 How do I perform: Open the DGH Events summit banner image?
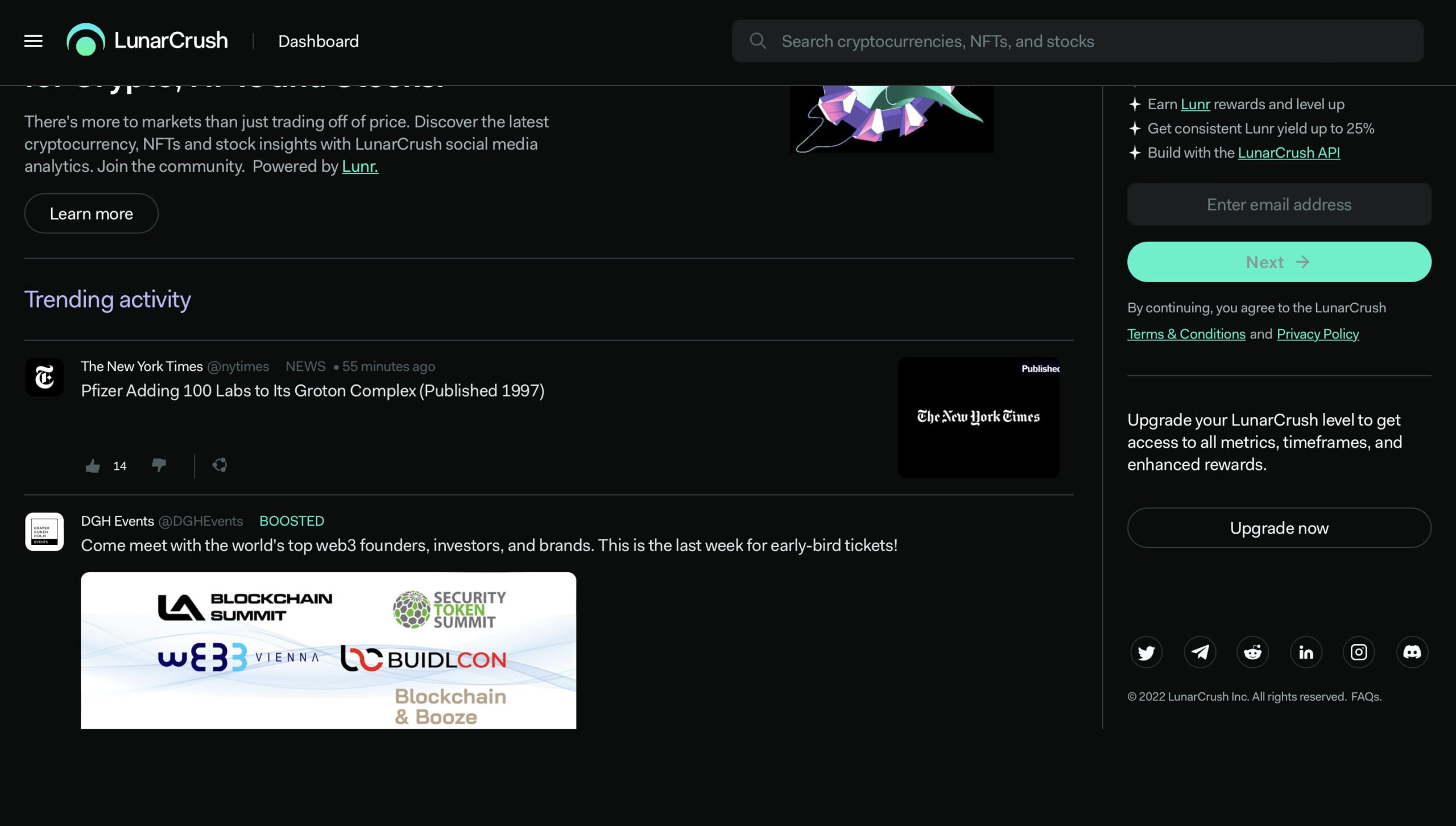point(328,650)
